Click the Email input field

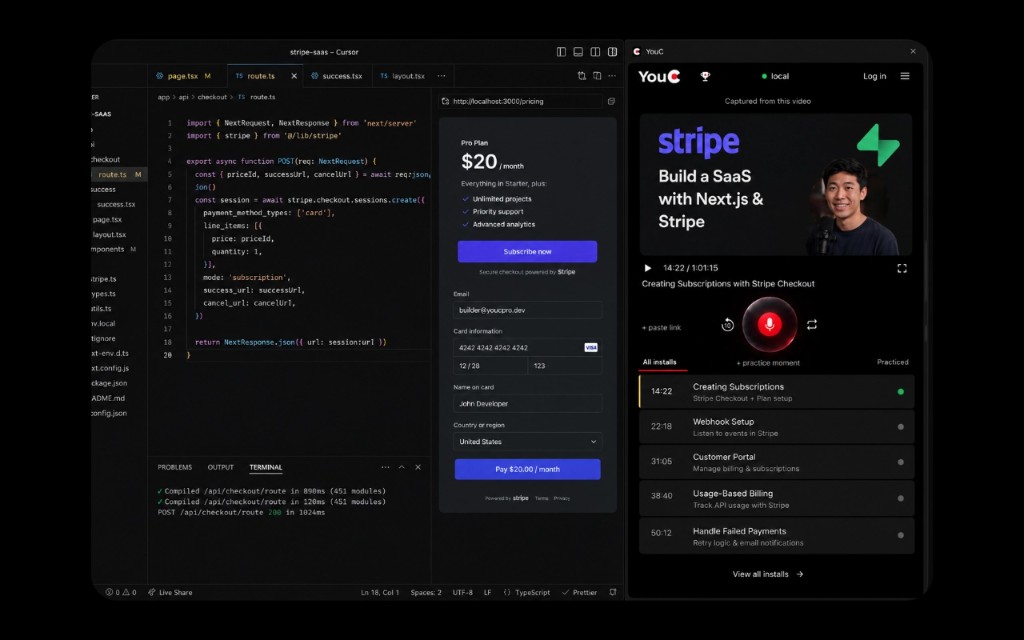pos(528,310)
